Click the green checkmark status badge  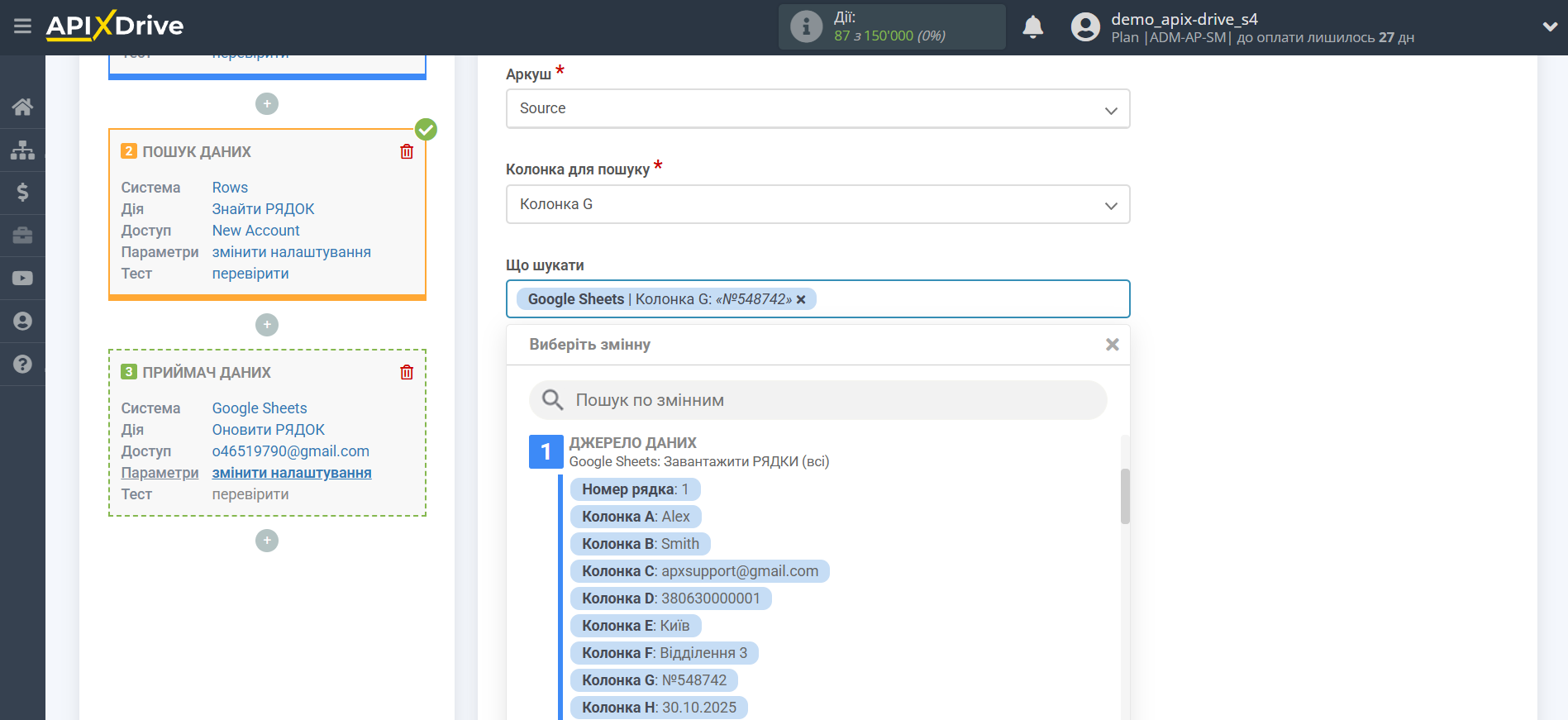click(426, 130)
